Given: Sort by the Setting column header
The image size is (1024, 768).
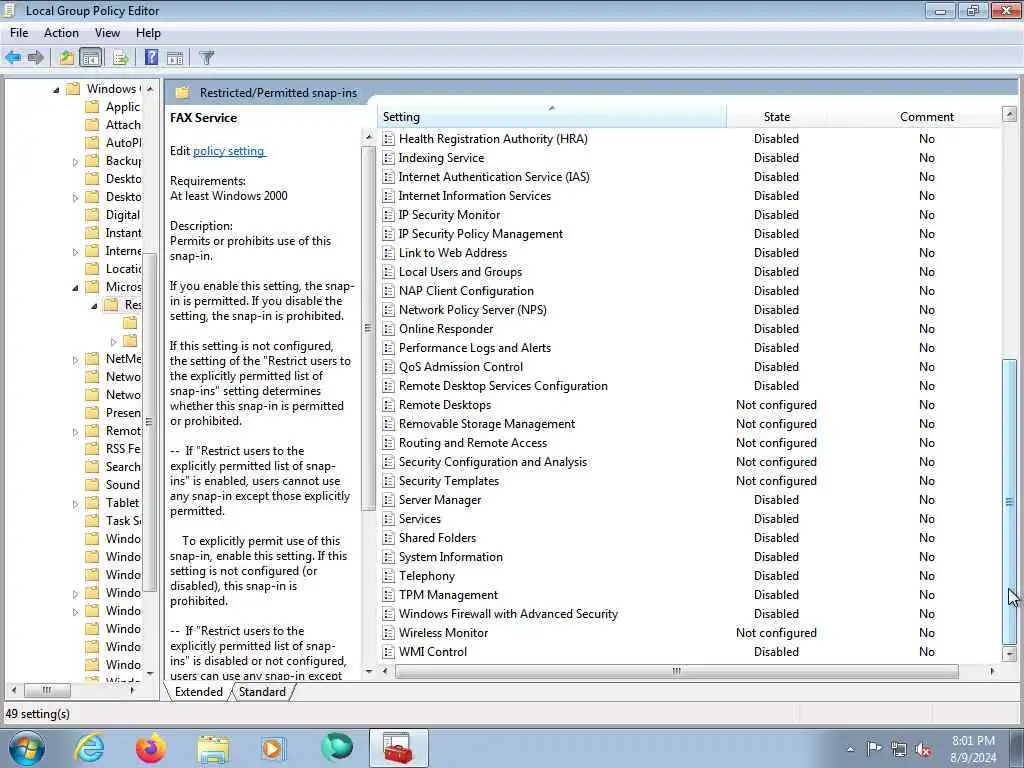Looking at the screenshot, I should (x=552, y=117).
